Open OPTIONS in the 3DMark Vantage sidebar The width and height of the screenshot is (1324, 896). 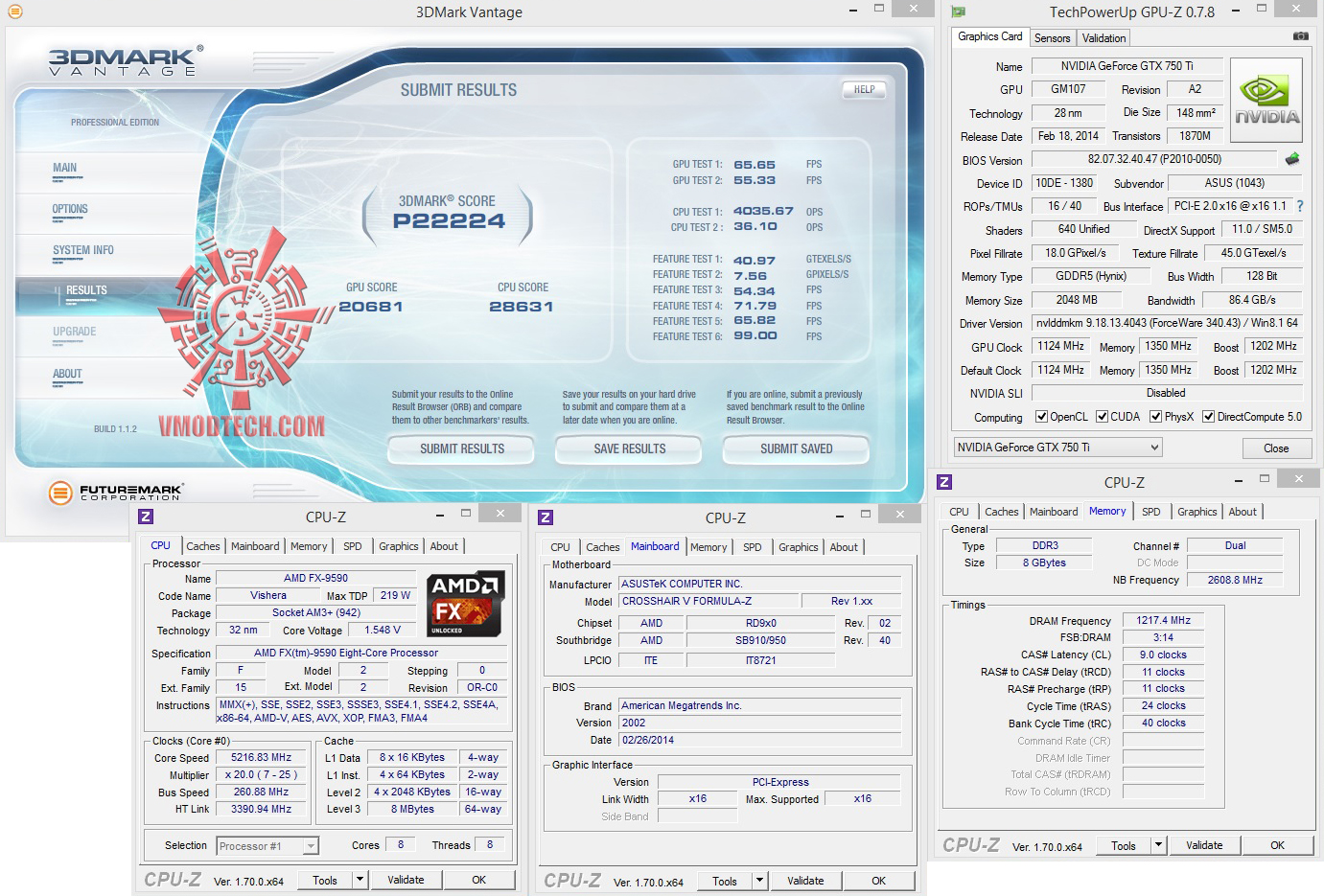pos(70,209)
